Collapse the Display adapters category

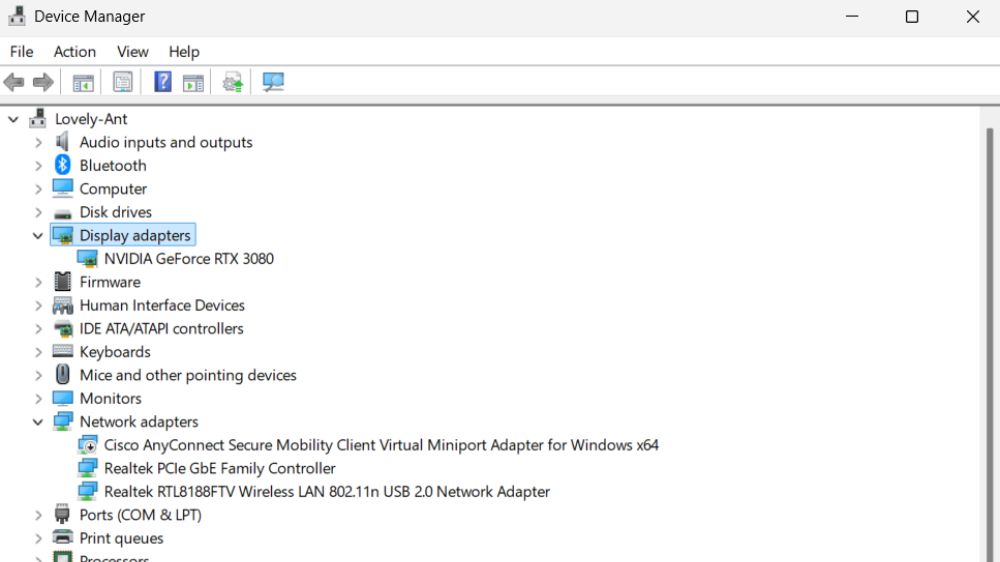tap(38, 235)
